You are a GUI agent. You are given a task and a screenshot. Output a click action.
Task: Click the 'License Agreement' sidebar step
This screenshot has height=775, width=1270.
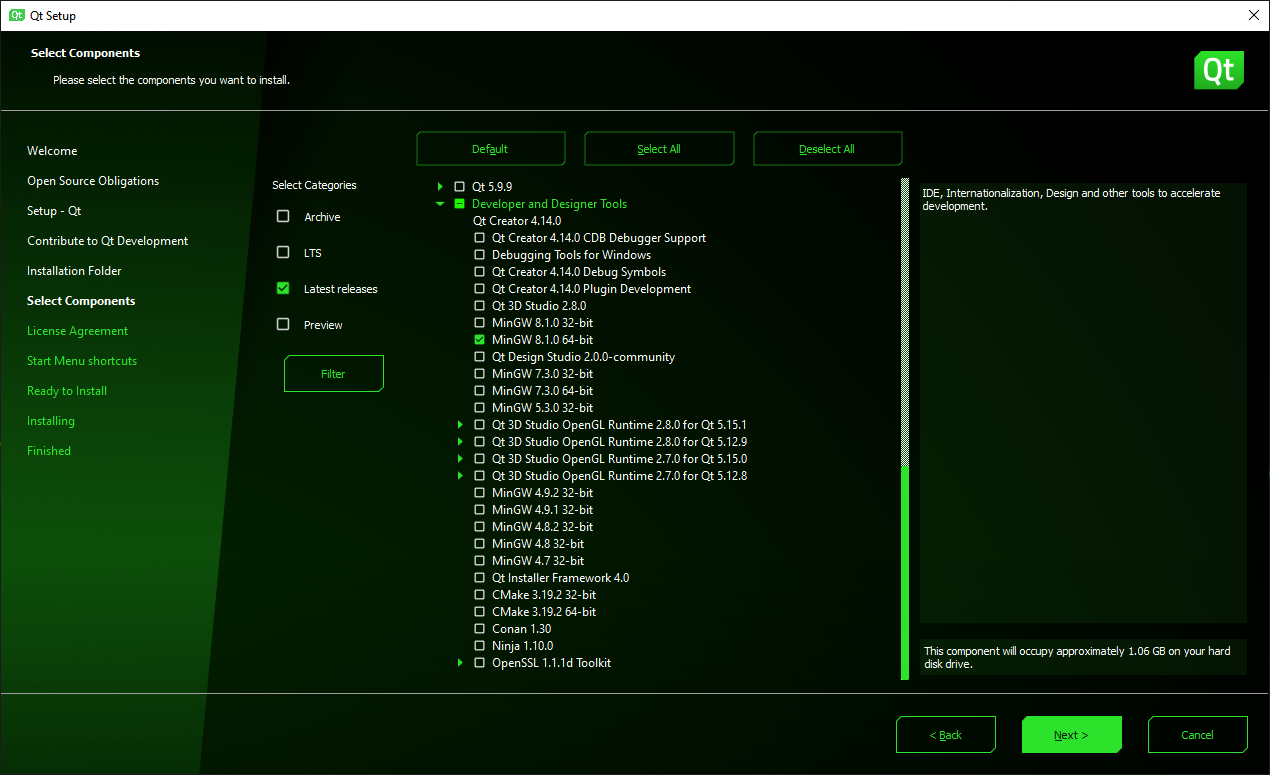(x=78, y=331)
